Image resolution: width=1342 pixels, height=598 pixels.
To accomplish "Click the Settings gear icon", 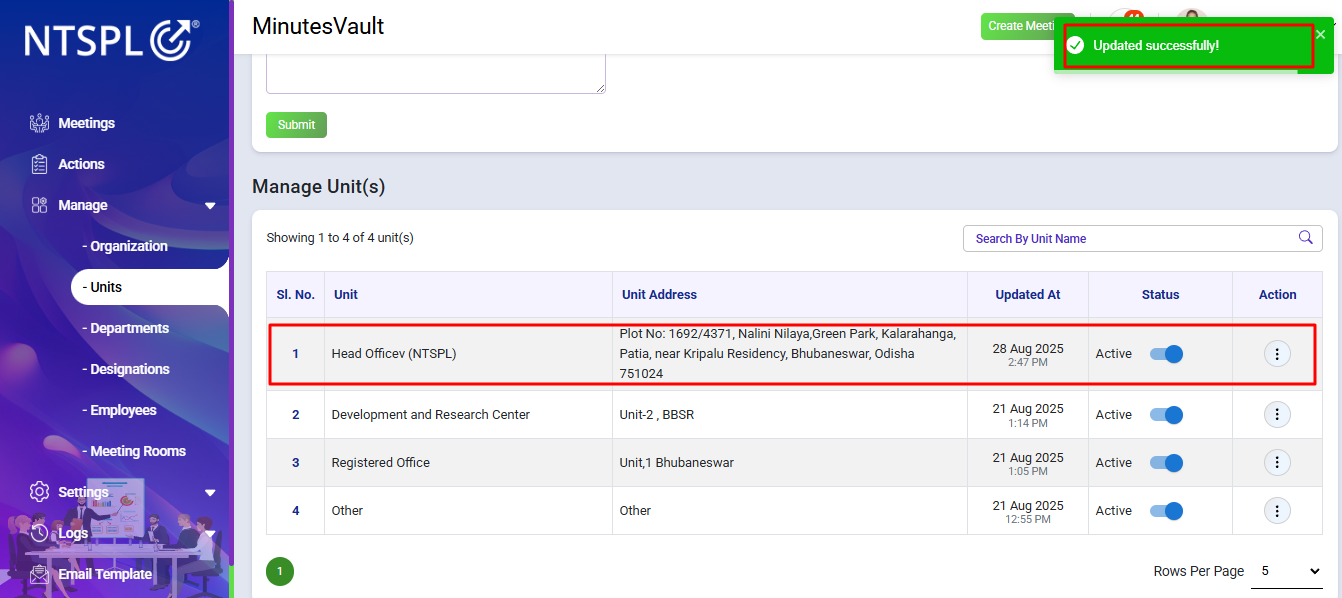I will [x=39, y=492].
